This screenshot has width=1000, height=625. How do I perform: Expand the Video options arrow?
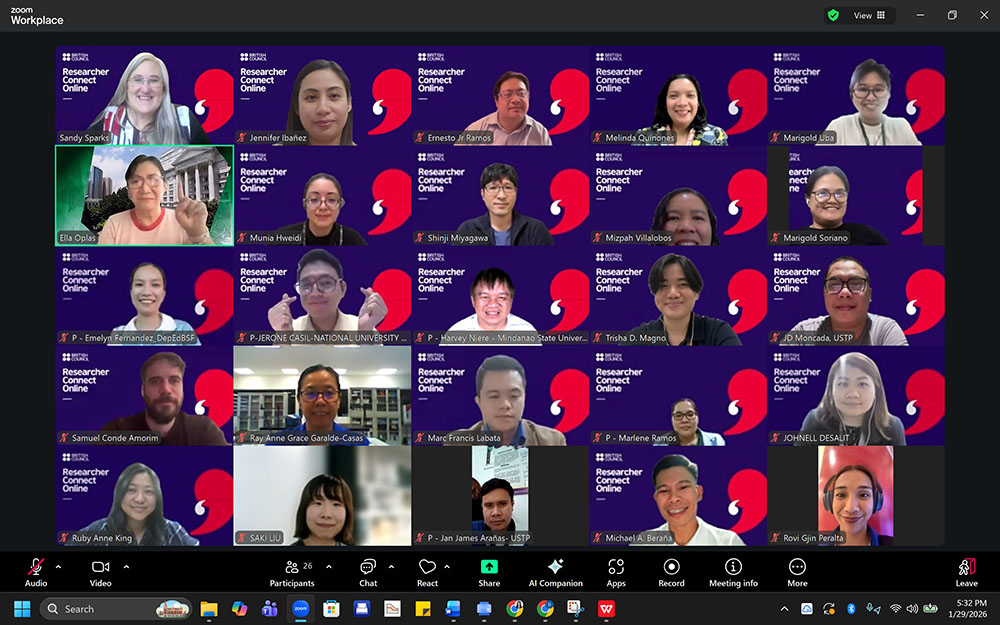(x=126, y=566)
